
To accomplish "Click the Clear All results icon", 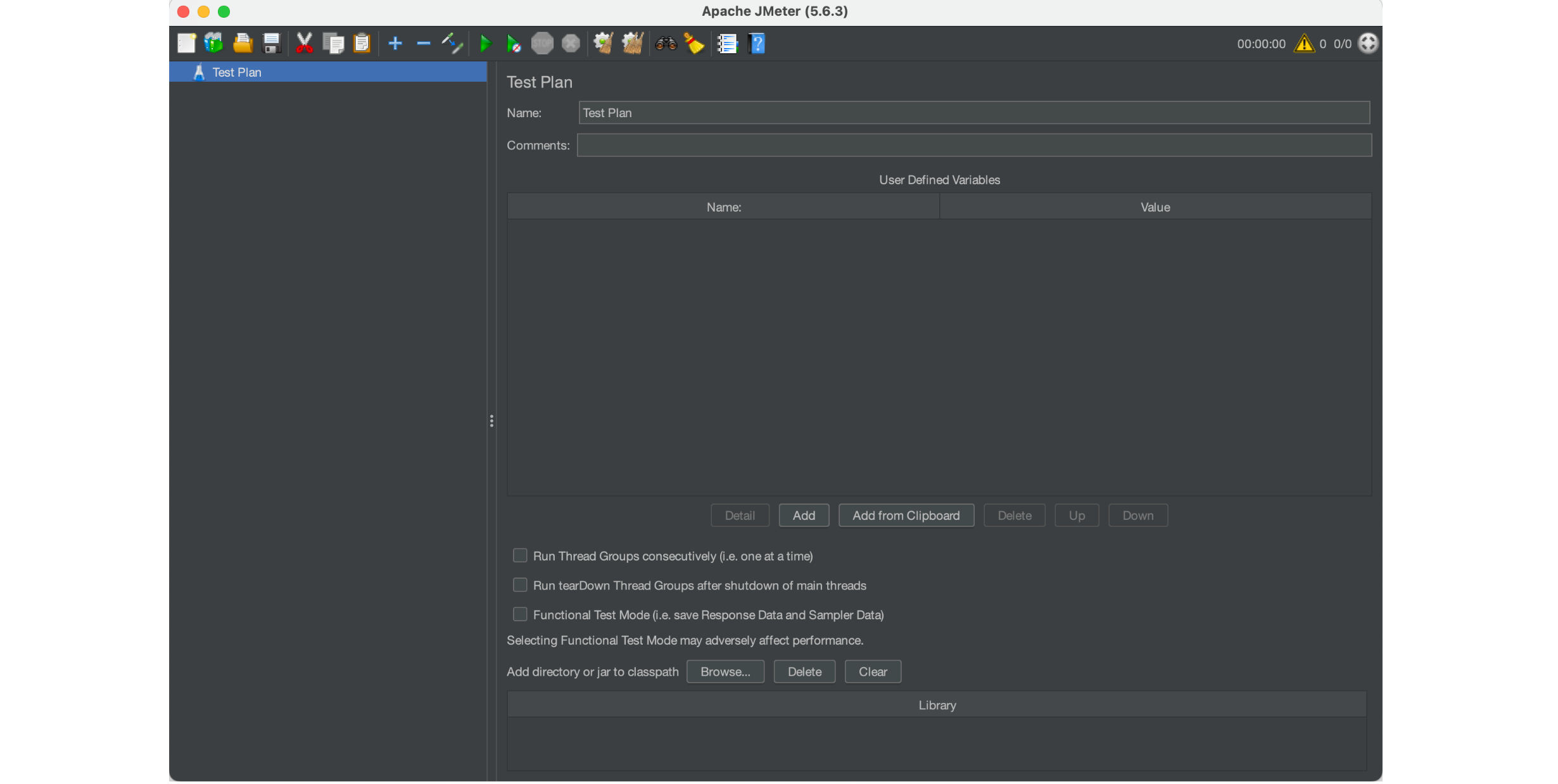I will 633,43.
